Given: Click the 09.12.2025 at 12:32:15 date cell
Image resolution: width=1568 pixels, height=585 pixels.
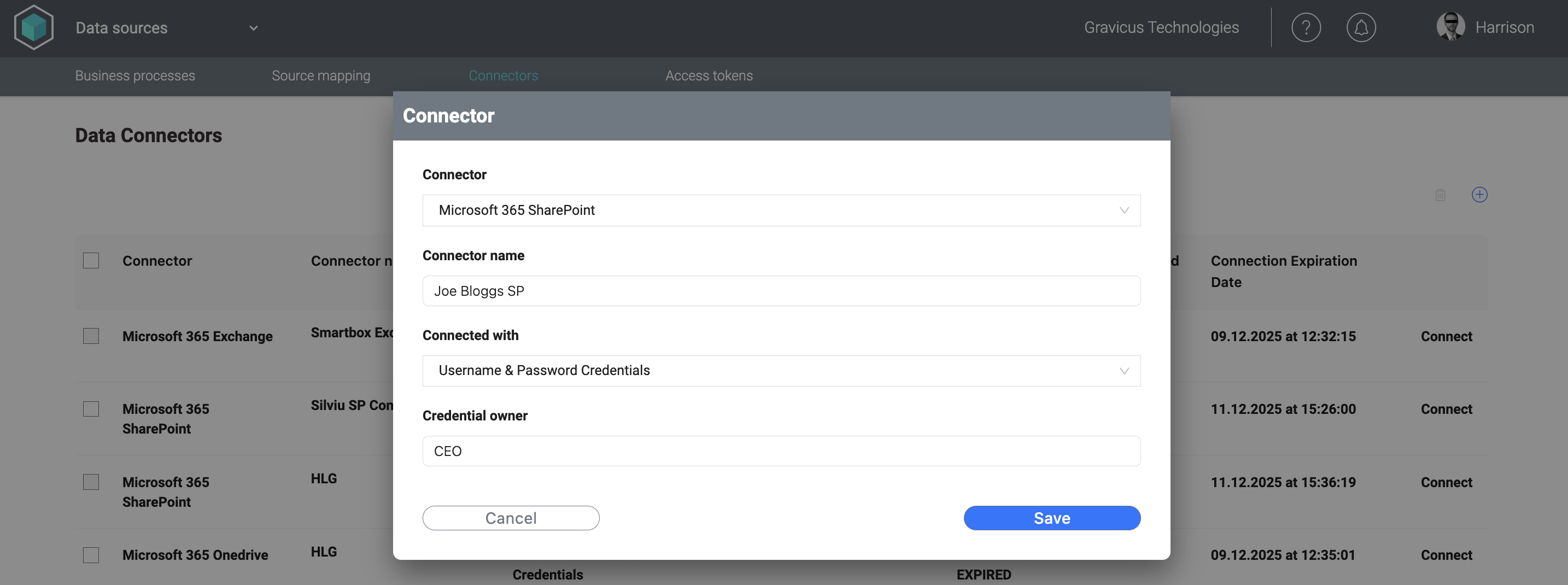Looking at the screenshot, I should tap(1283, 336).
